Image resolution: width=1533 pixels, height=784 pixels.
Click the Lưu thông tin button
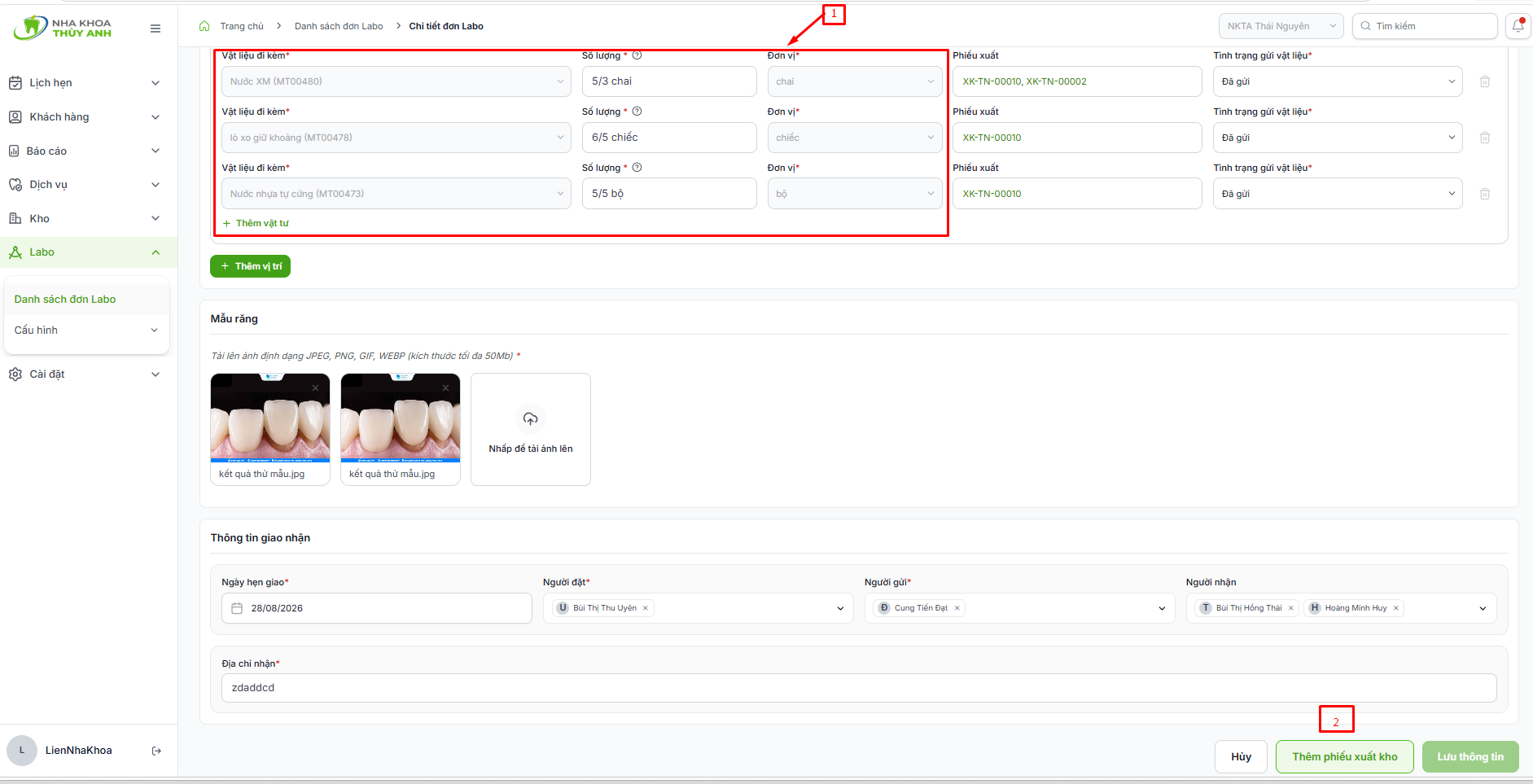point(1470,756)
